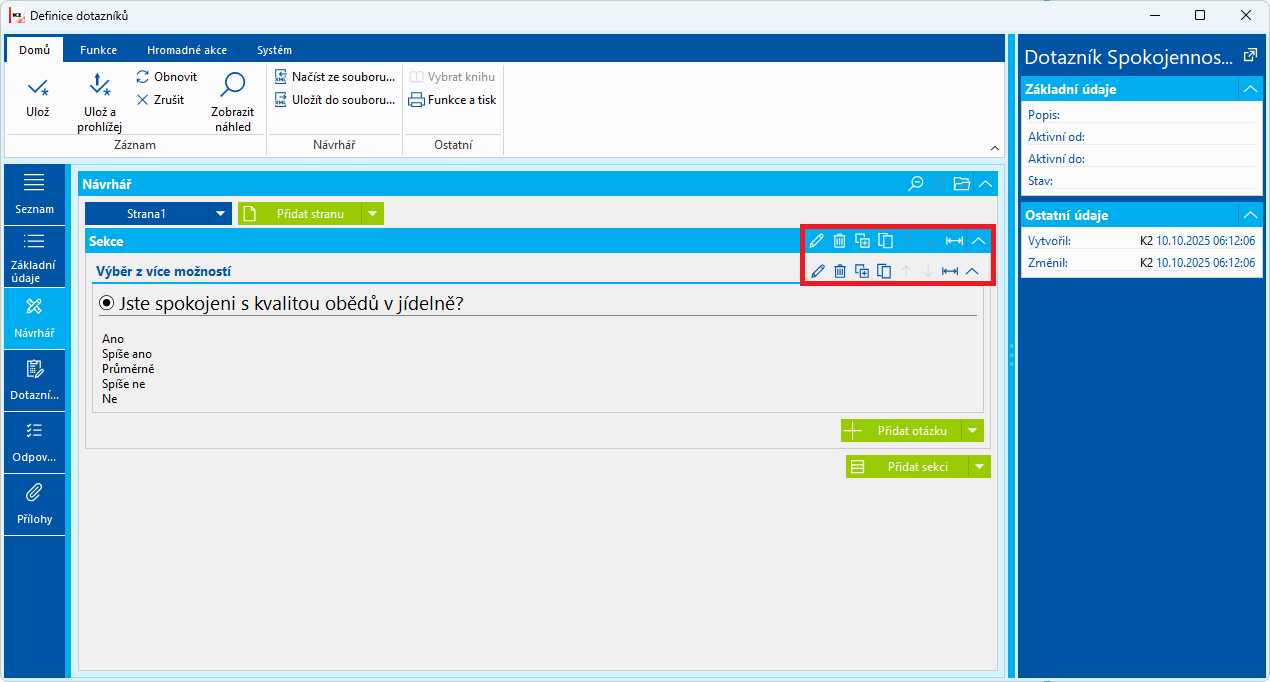Copy the Výběr z více možností question

pyautogui.click(x=884, y=271)
